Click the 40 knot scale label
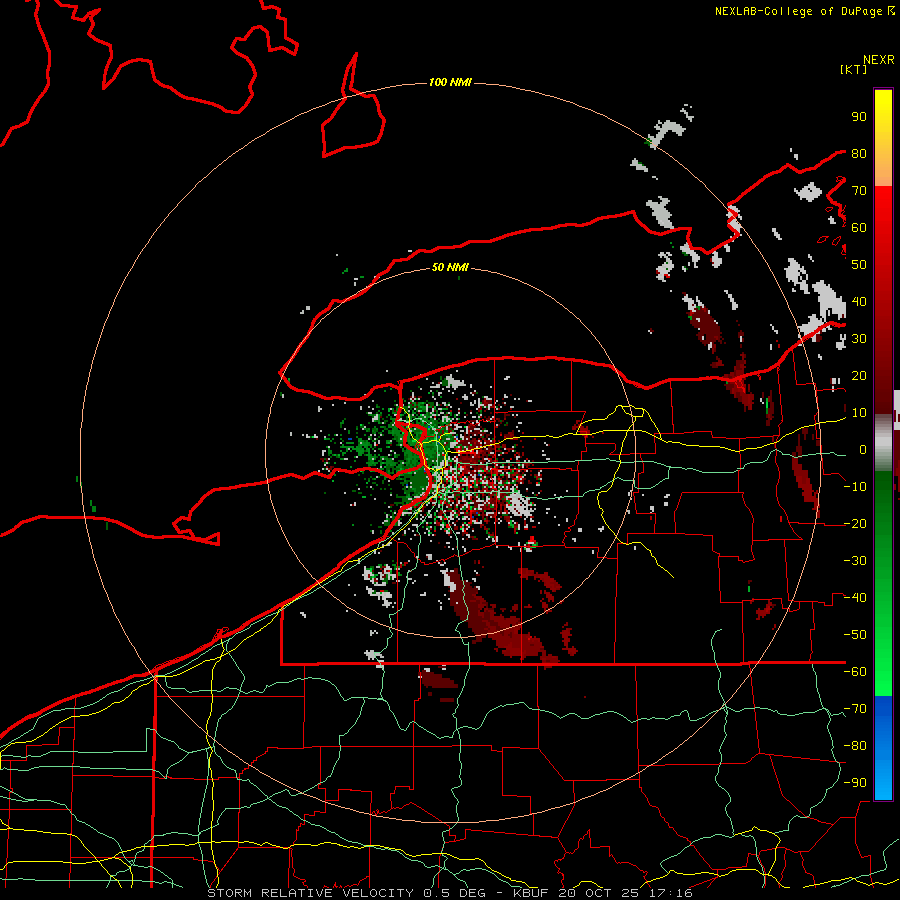 (859, 301)
